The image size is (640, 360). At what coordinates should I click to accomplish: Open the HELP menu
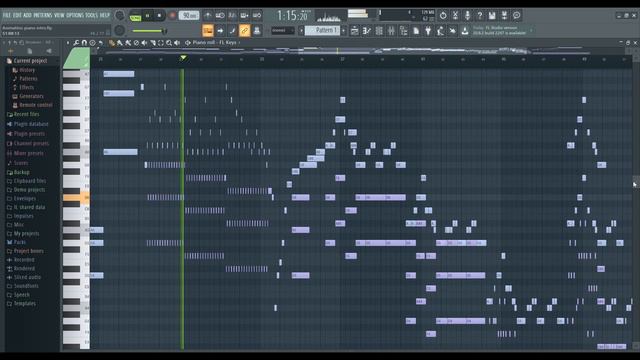[105, 15]
